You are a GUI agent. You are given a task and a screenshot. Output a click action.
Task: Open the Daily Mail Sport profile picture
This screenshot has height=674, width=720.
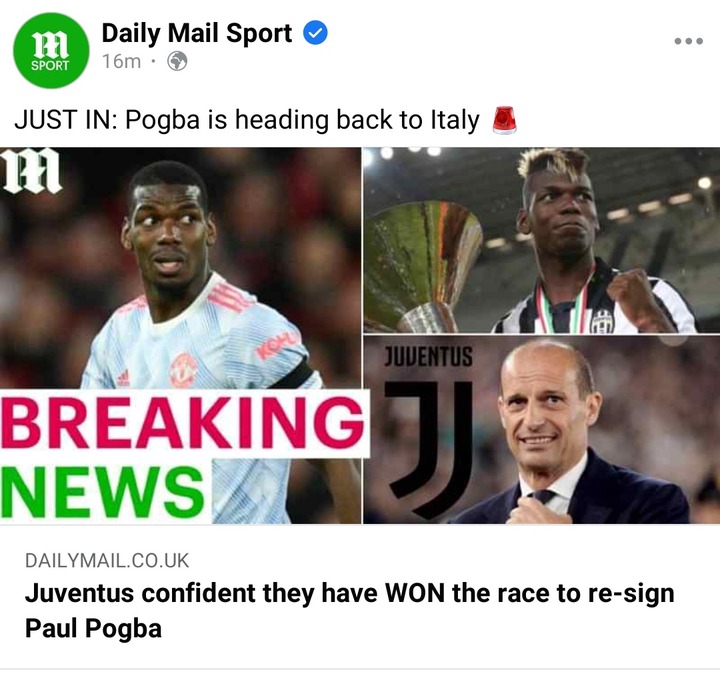click(51, 50)
